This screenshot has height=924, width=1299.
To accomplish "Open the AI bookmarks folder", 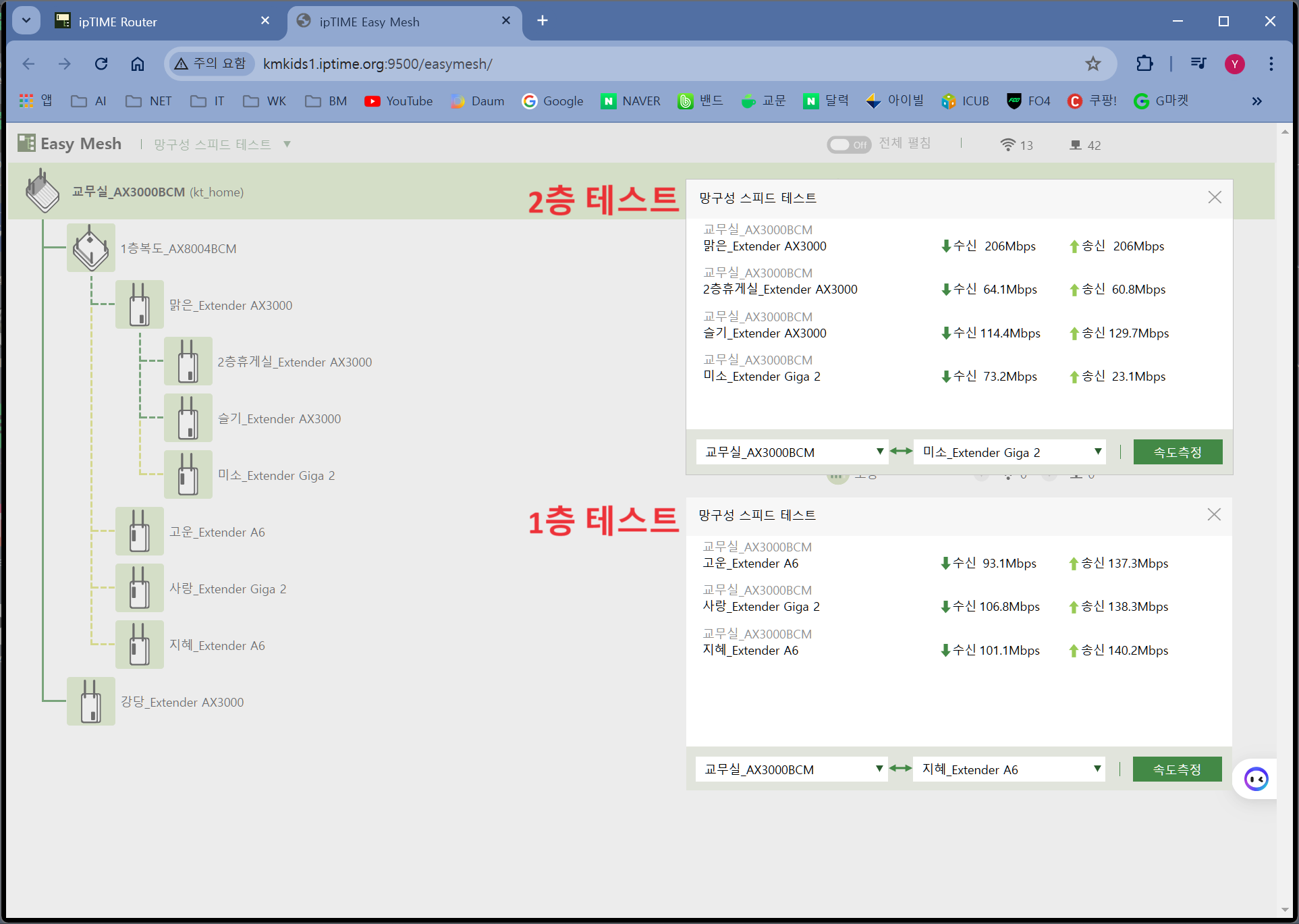I will click(88, 101).
